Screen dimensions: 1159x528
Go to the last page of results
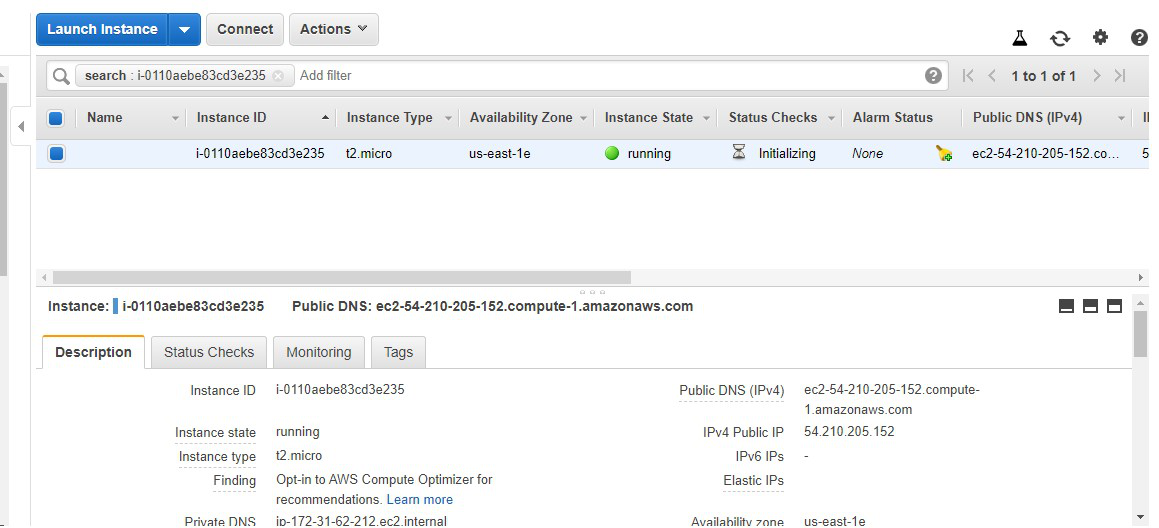tap(1121, 75)
